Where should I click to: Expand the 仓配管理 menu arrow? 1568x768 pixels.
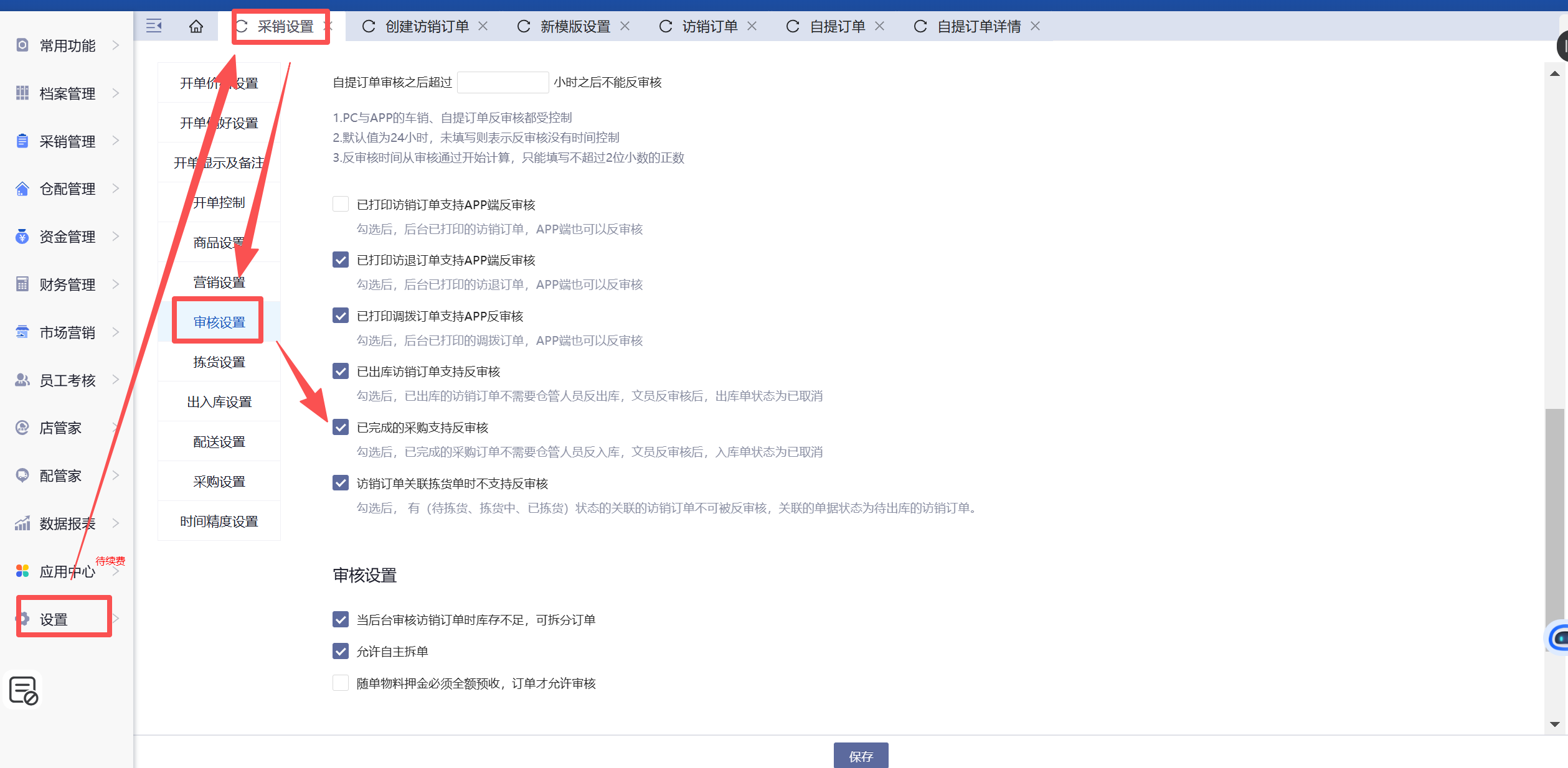(116, 189)
